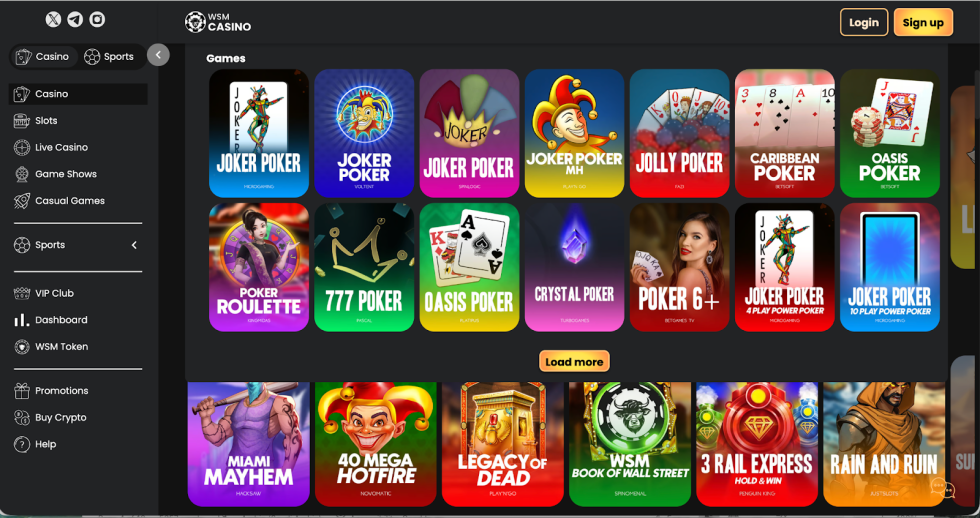Select the Casino toggle tab
The height and width of the screenshot is (518, 980).
pos(42,57)
